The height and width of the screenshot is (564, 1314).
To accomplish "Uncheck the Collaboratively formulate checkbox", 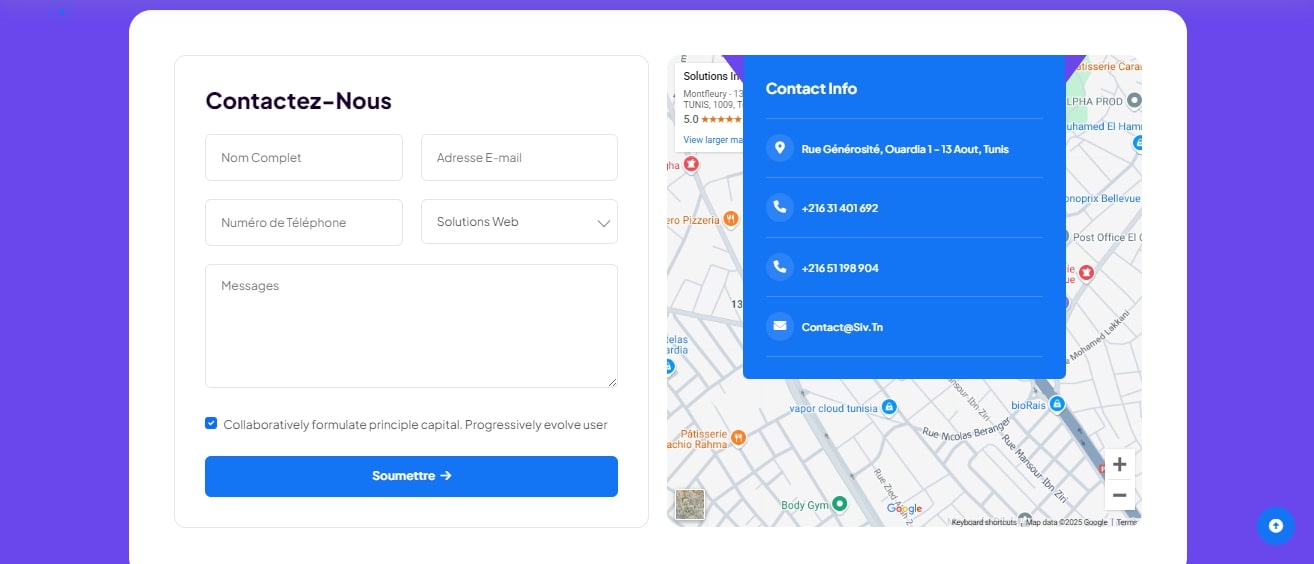I will click(x=211, y=423).
